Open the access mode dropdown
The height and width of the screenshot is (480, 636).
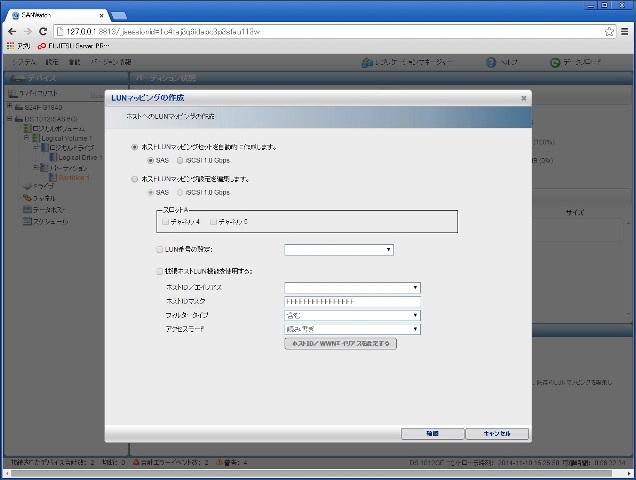(352, 328)
